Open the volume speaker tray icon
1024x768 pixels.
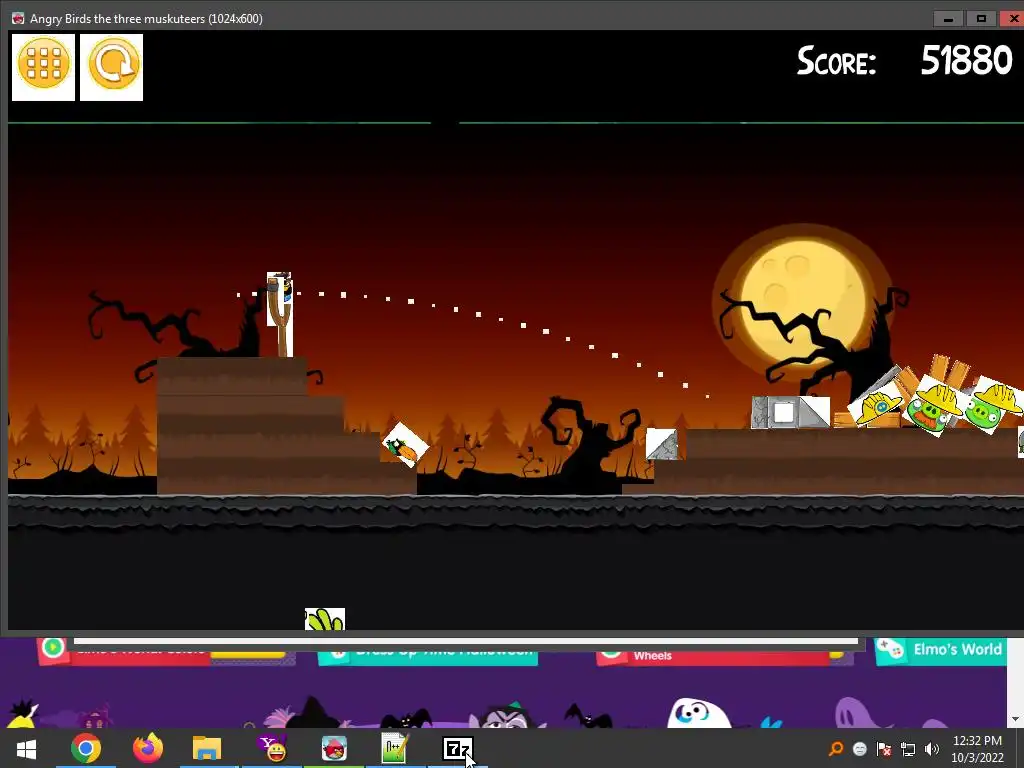[932, 749]
